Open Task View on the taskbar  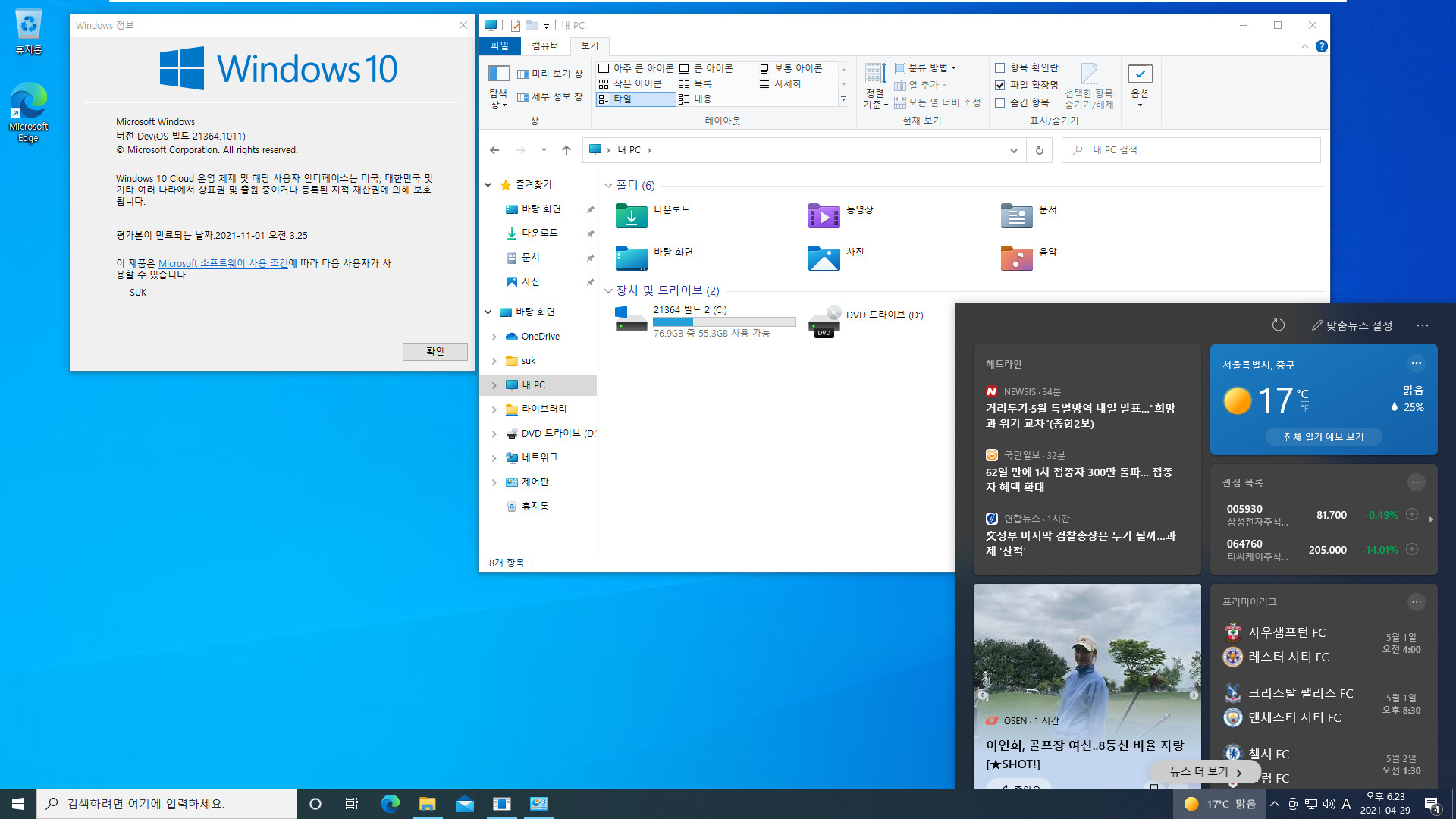tap(352, 804)
